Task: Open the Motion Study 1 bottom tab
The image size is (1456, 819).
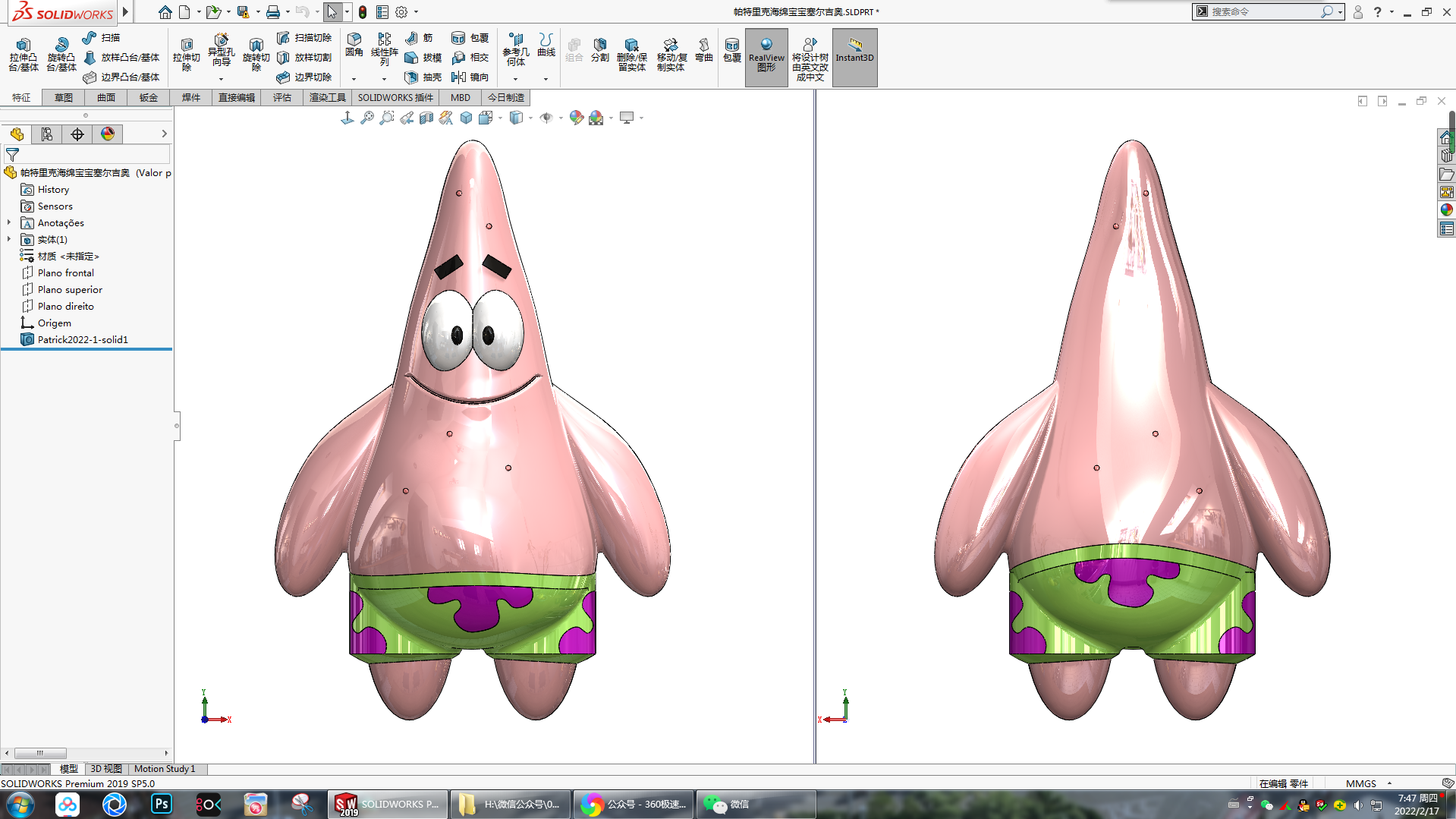Action: pyautogui.click(x=165, y=769)
